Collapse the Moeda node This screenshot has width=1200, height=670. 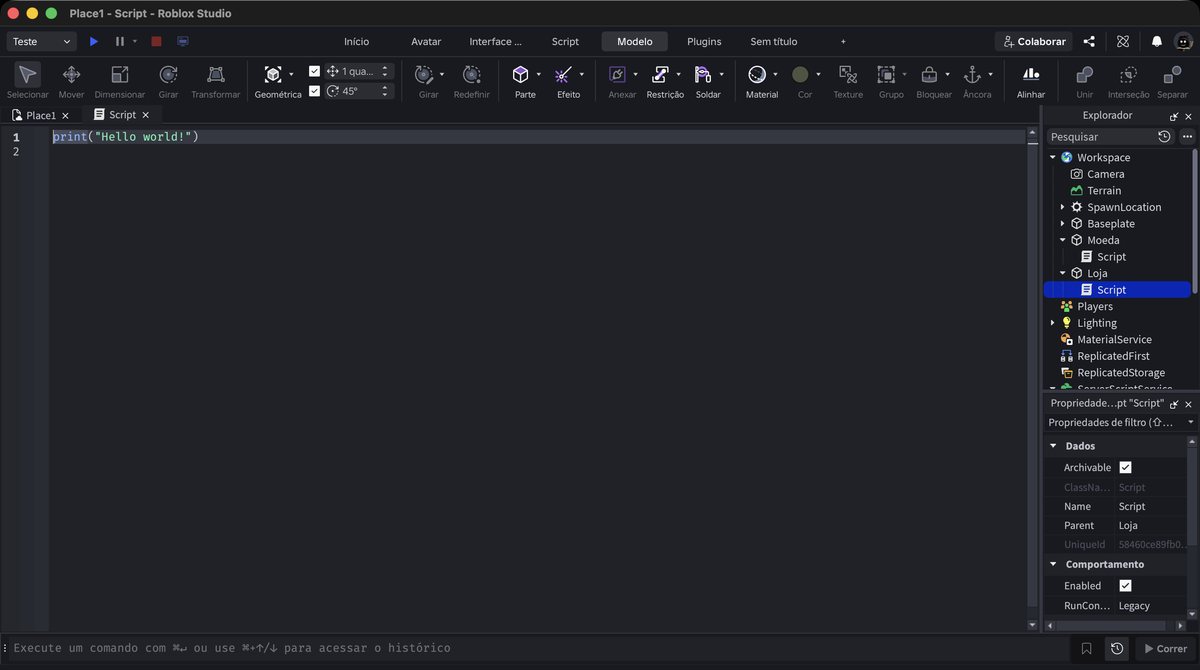click(1063, 240)
